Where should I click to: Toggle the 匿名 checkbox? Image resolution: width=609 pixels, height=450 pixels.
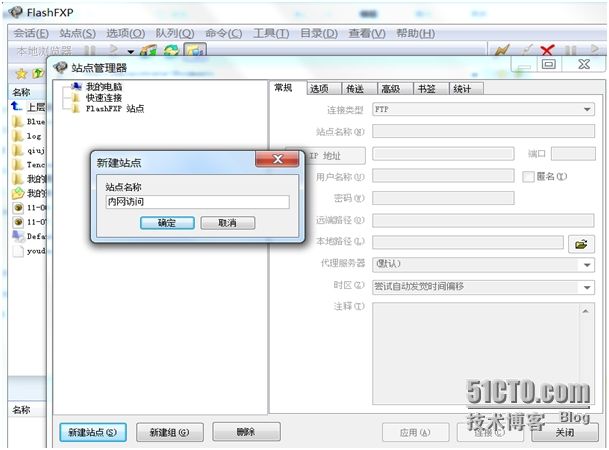coord(528,176)
